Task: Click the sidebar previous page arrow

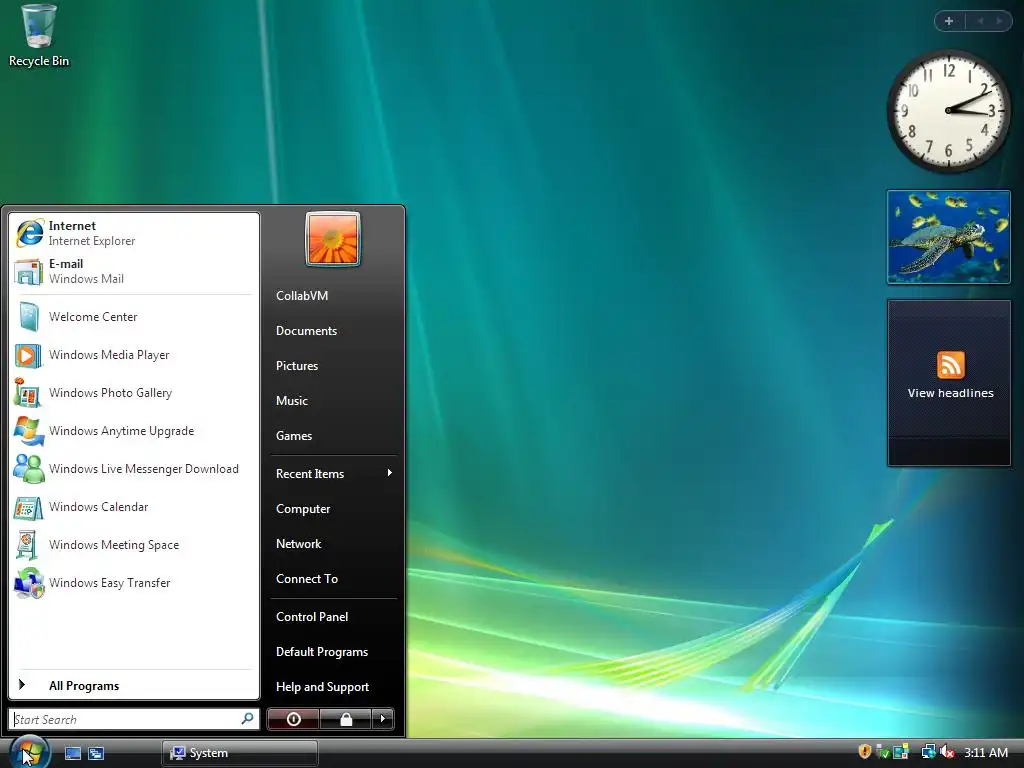Action: pos(980,21)
